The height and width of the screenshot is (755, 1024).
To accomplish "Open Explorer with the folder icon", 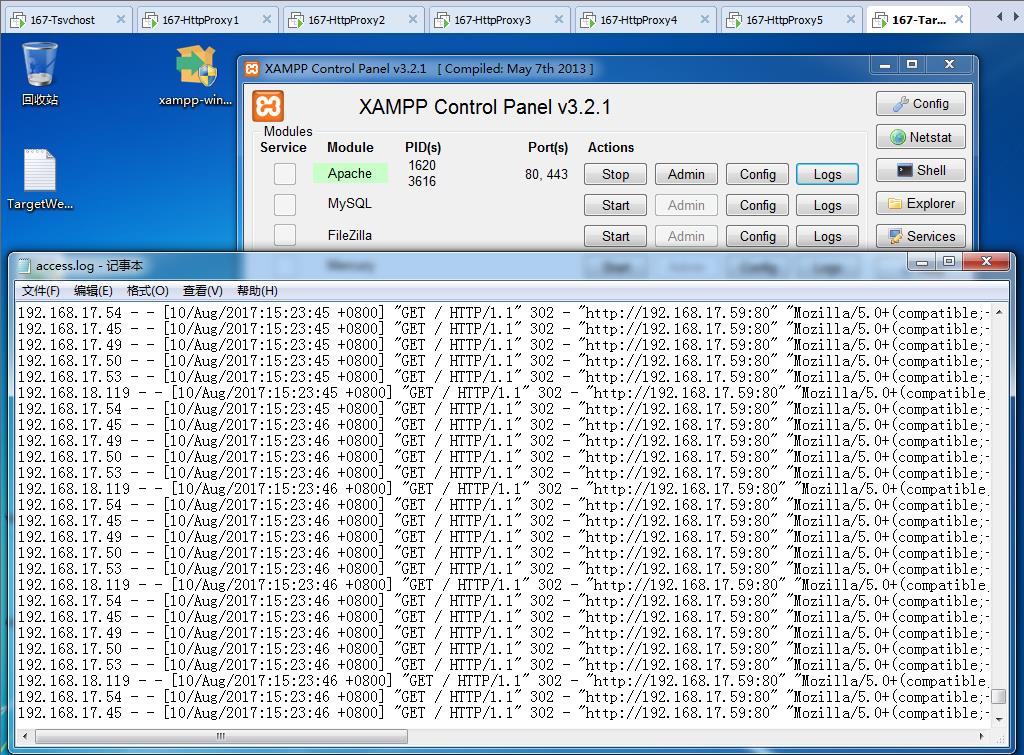I will tap(920, 203).
